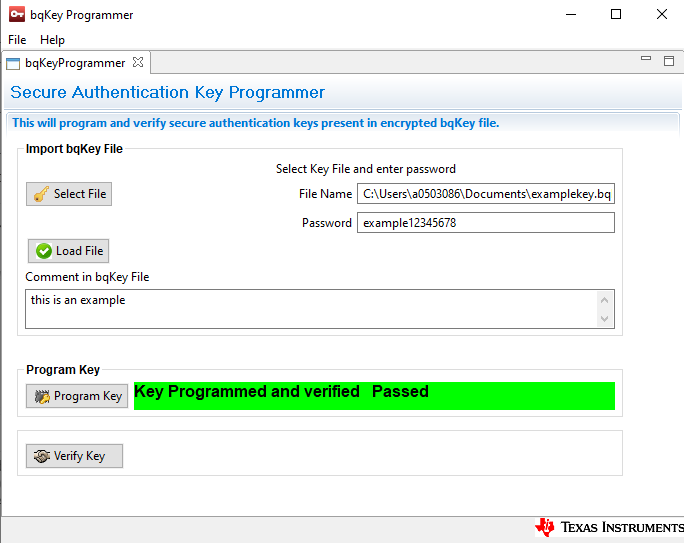Click the 'Comment in bqKey File' label
The width and height of the screenshot is (684, 543).
pos(87,277)
